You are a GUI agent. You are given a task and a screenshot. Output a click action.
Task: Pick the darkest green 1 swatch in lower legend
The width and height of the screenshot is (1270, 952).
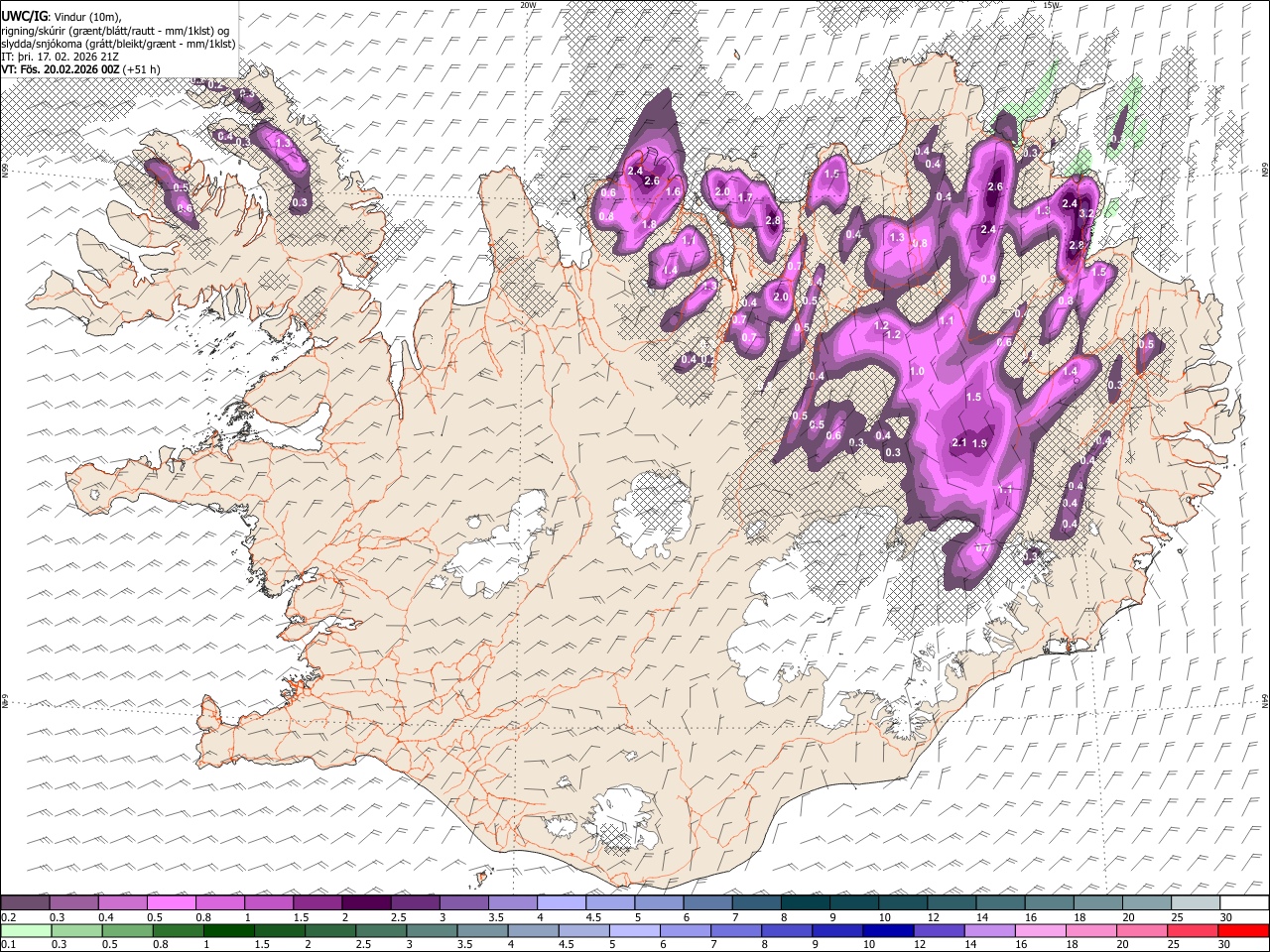228,930
